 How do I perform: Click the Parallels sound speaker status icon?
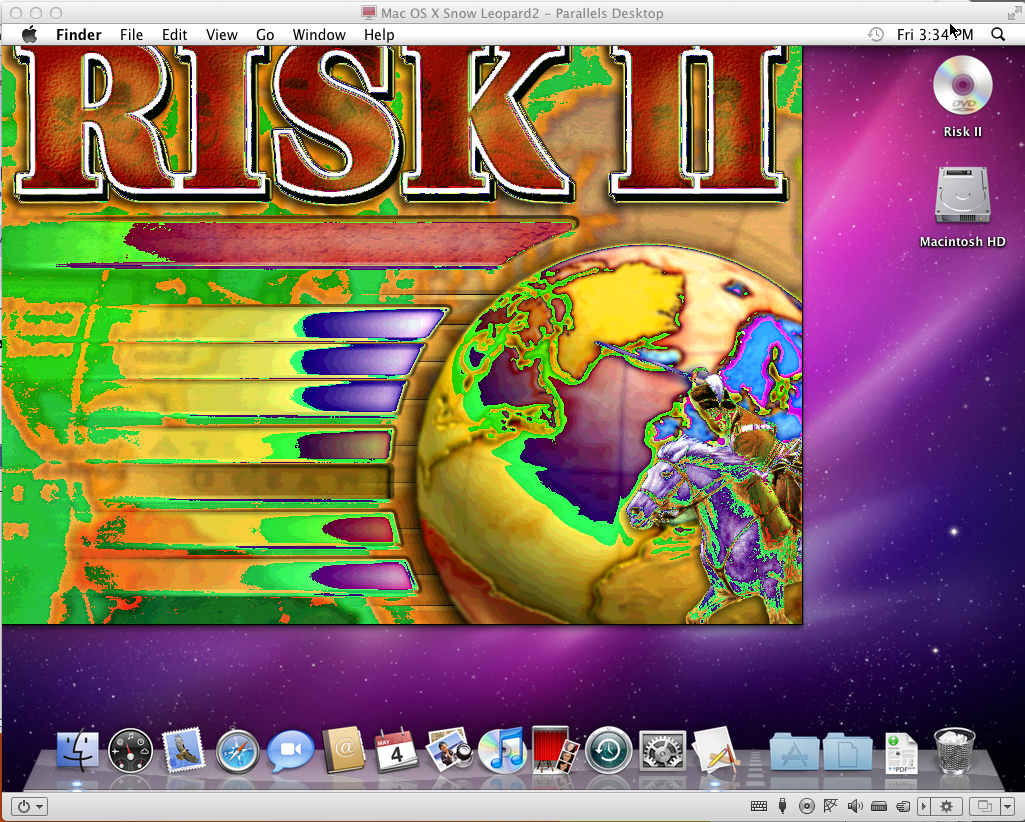pyautogui.click(x=855, y=806)
